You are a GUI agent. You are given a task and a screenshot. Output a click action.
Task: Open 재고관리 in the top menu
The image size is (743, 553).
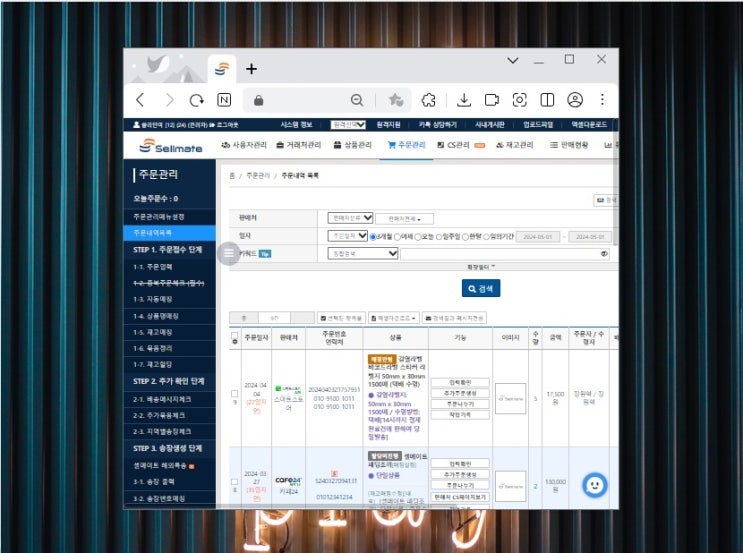[515, 145]
